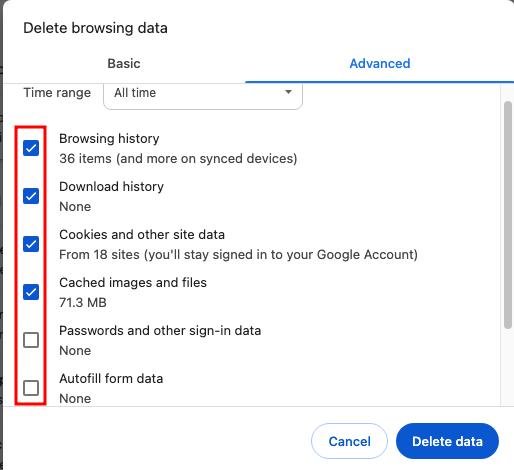Uncheck the Download history checkbox
Image resolution: width=514 pixels, height=470 pixels.
[x=31, y=196]
